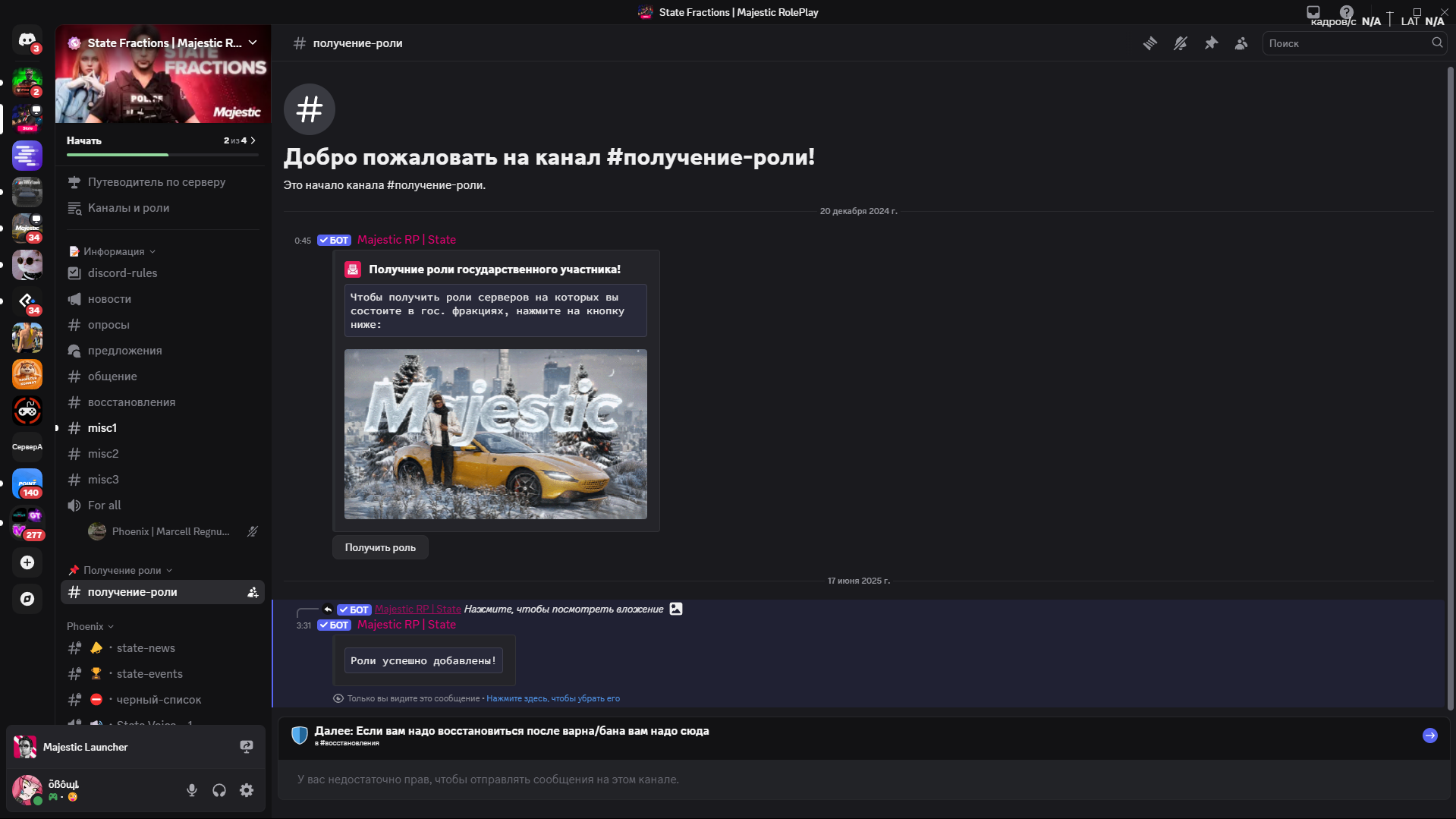The image size is (1456, 819).
Task: Click the search magnifier icon
Action: [x=1437, y=43]
